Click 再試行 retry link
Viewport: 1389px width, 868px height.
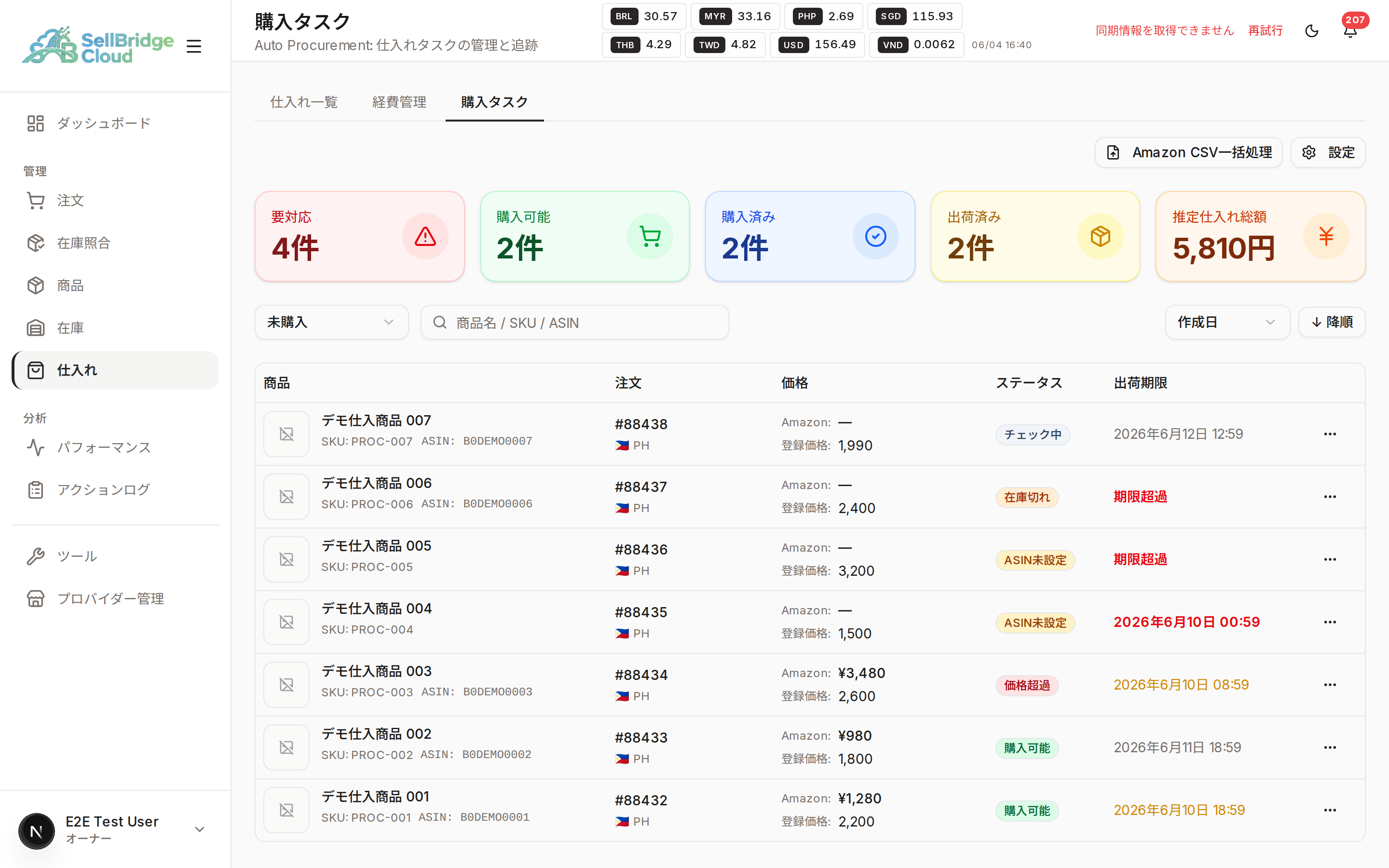tap(1265, 31)
